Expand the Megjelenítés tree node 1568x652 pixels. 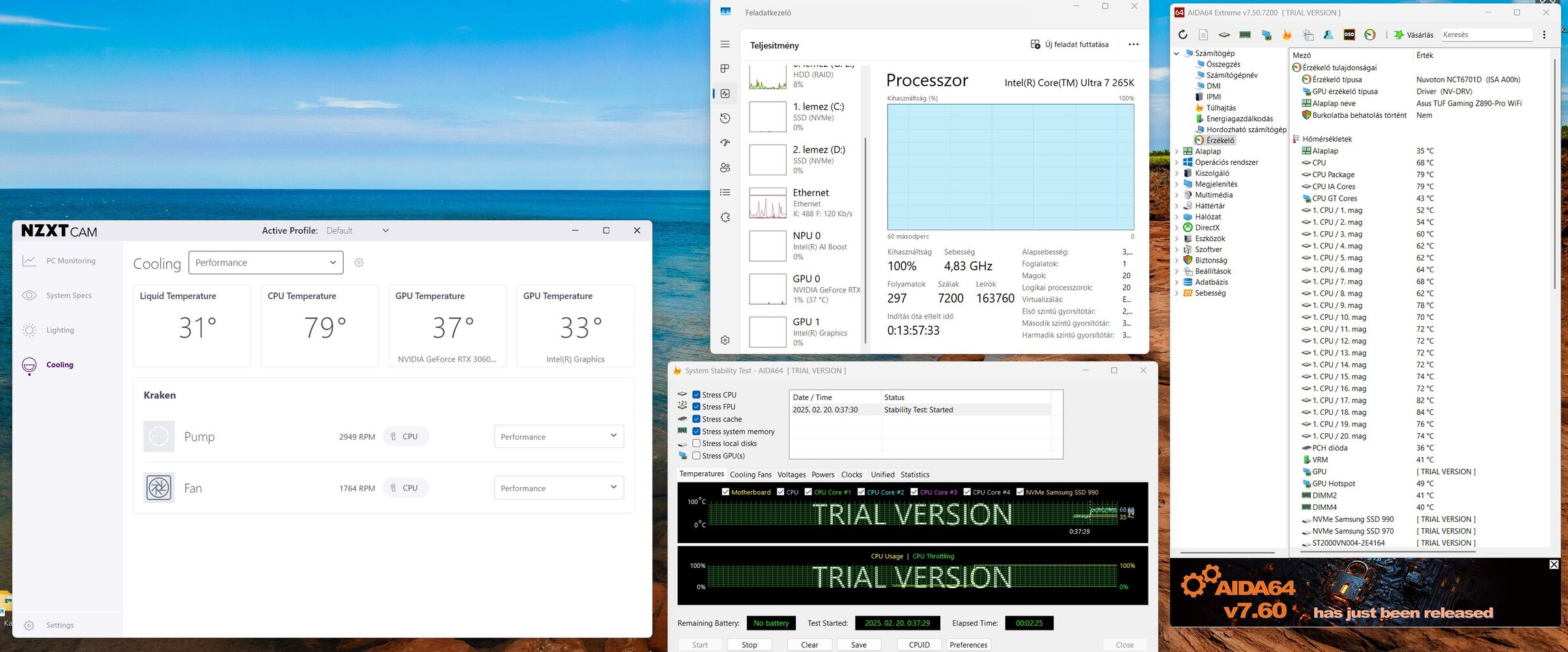1177,184
